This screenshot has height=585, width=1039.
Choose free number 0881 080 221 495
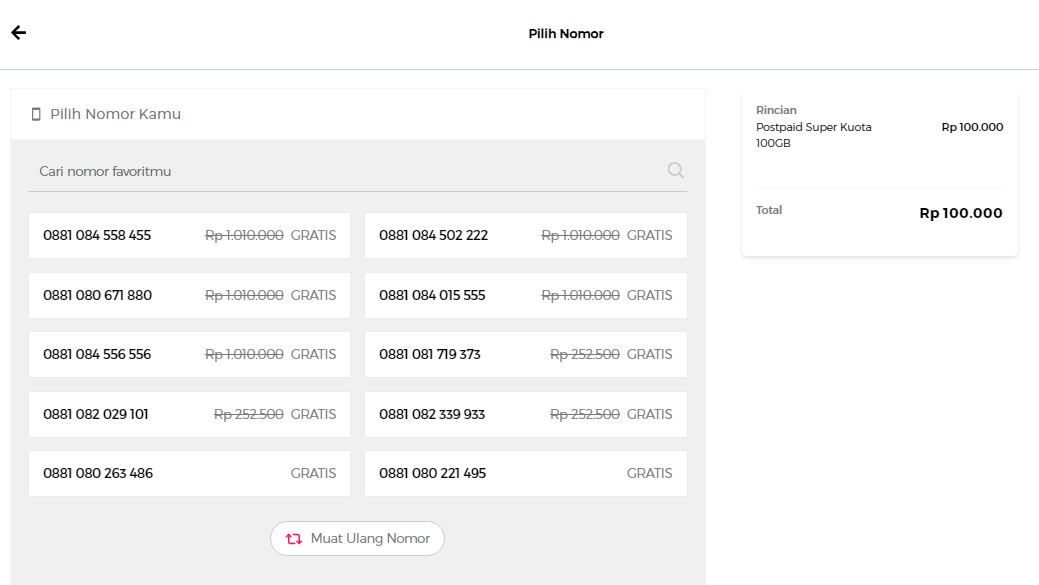(x=525, y=473)
